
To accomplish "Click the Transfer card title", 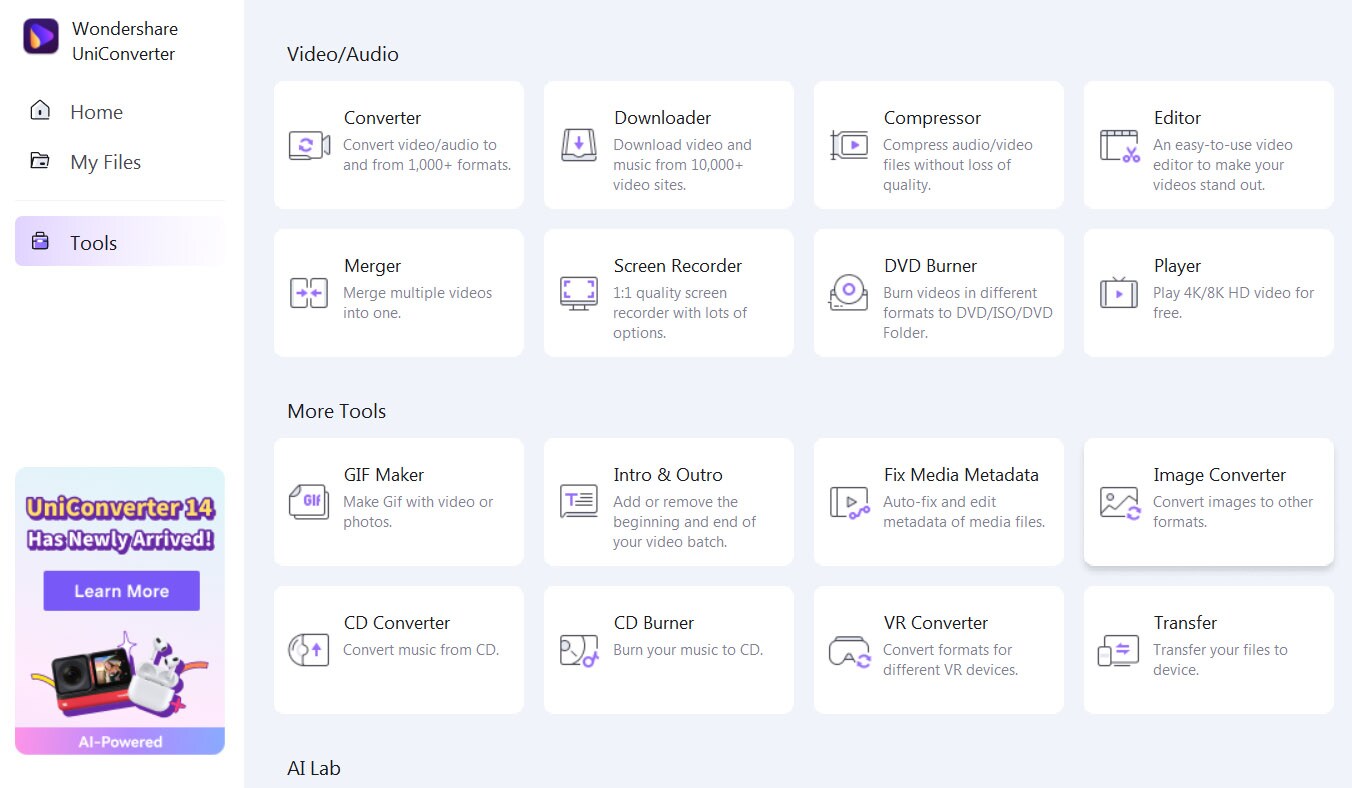I will (x=1185, y=623).
